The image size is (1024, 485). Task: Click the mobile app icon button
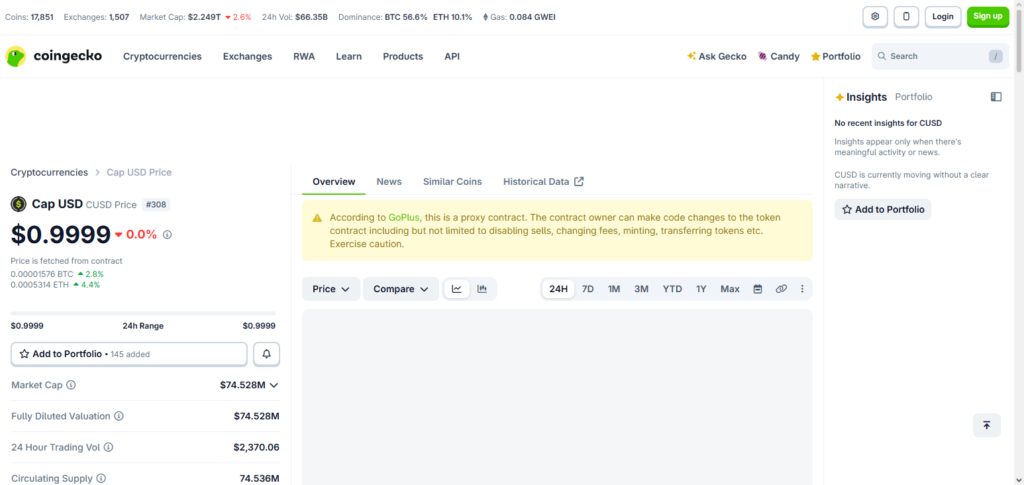click(906, 17)
